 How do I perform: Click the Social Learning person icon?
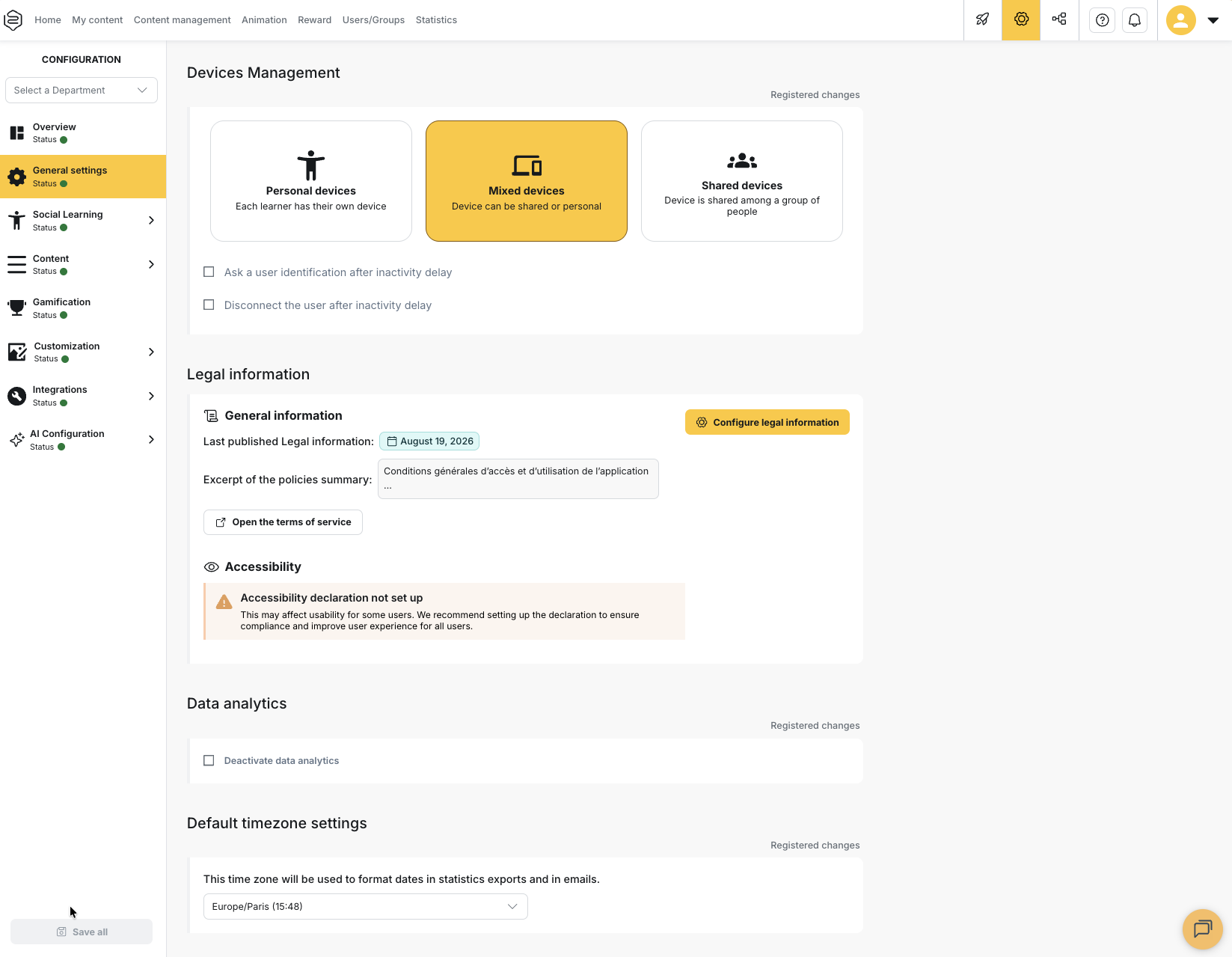[x=16, y=221]
